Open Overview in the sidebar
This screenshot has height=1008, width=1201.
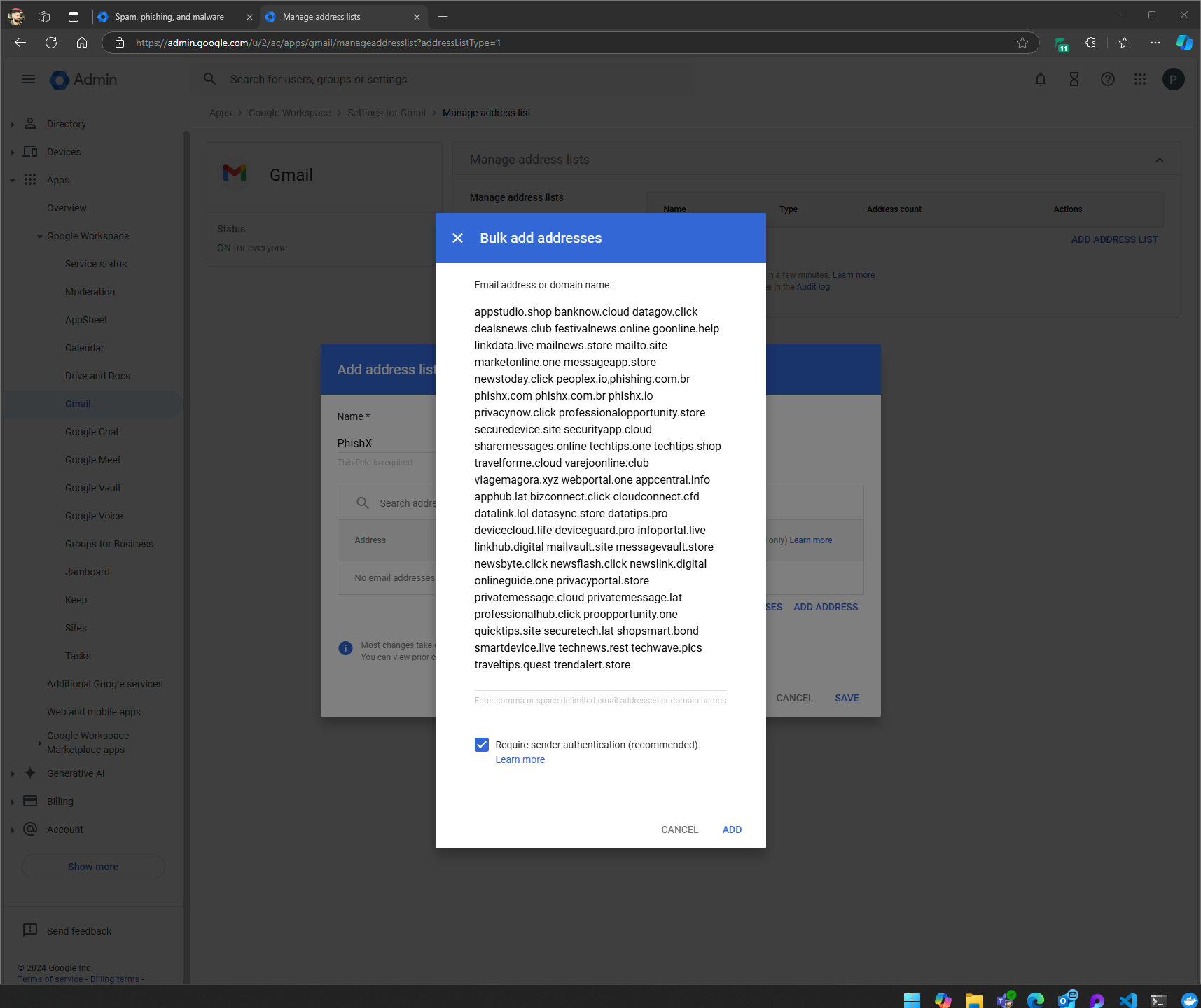pyautogui.click(x=67, y=208)
